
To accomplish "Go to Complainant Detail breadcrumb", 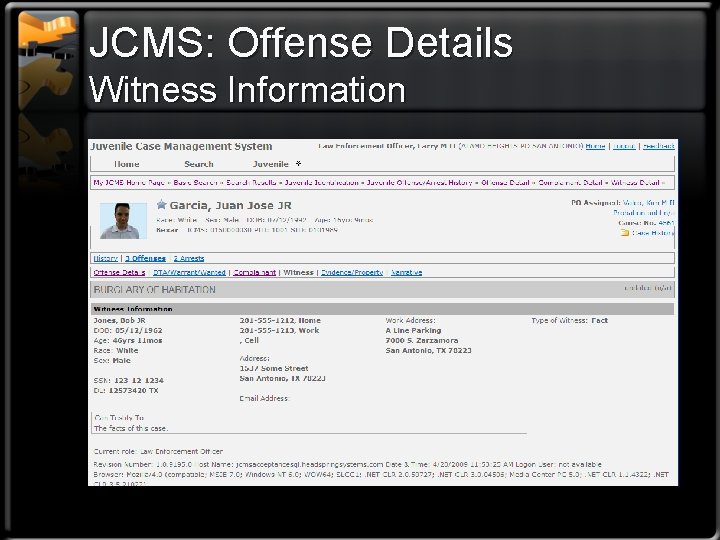I will 570,182.
